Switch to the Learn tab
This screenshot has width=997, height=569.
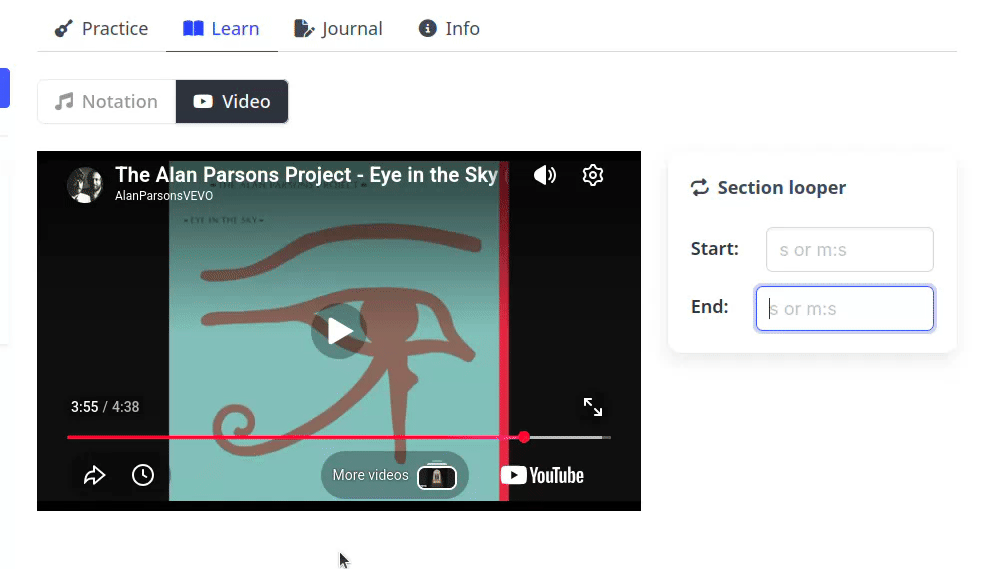[221, 29]
